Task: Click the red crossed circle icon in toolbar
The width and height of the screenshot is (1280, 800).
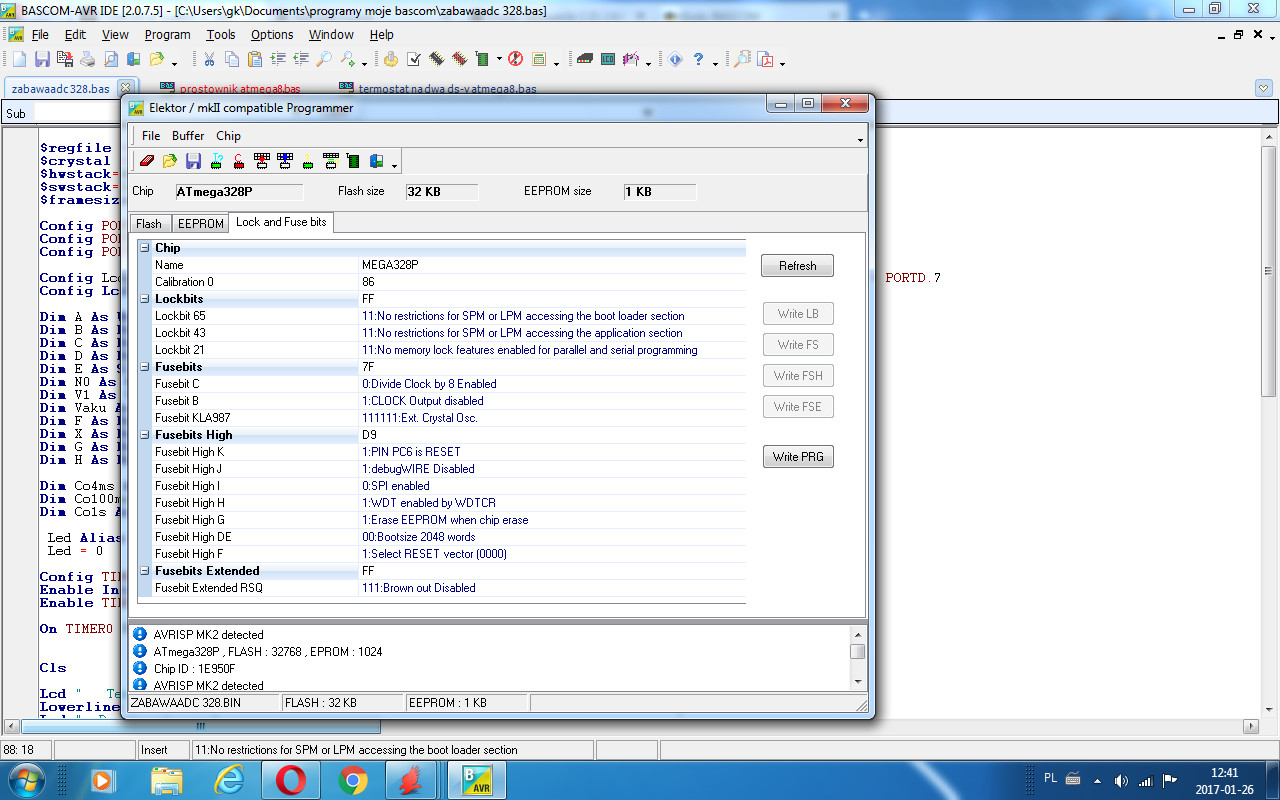Action: (x=516, y=59)
